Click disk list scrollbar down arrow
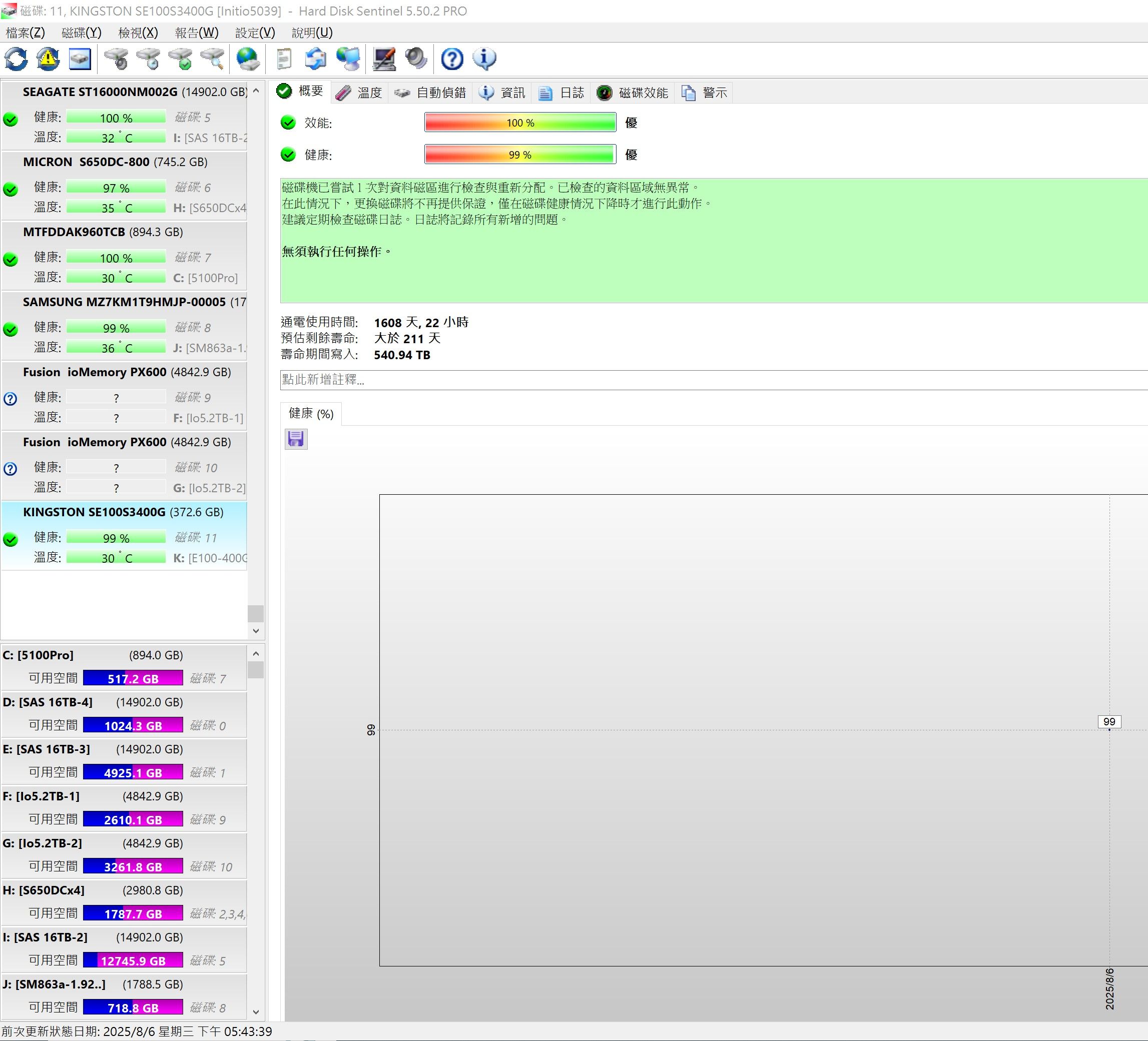Image resolution: width=1148 pixels, height=1041 pixels. tap(256, 631)
